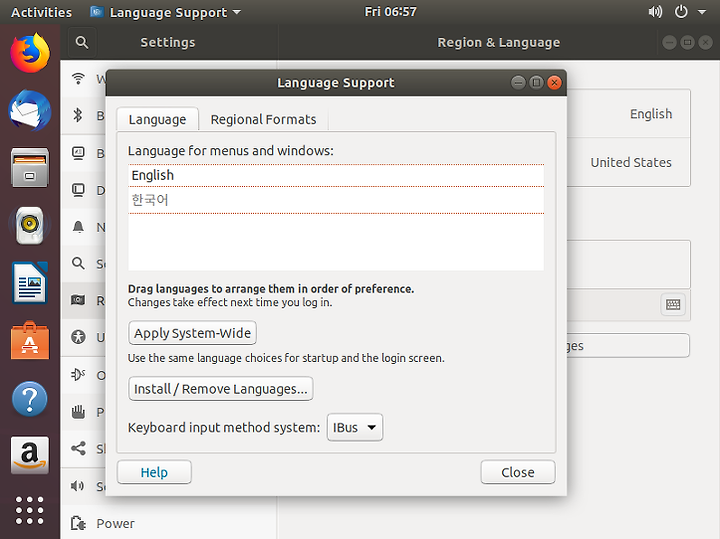This screenshot has height=539, width=720.
Task: Select the Dock icon in Settings sidebar
Action: pyautogui.click(x=79, y=190)
